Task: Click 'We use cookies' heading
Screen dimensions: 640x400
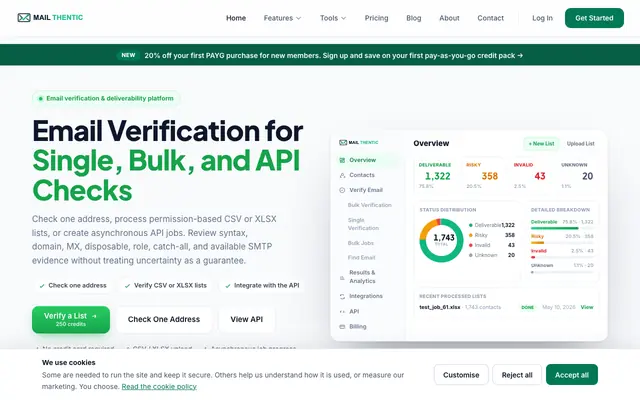Action: pyautogui.click(x=69, y=362)
